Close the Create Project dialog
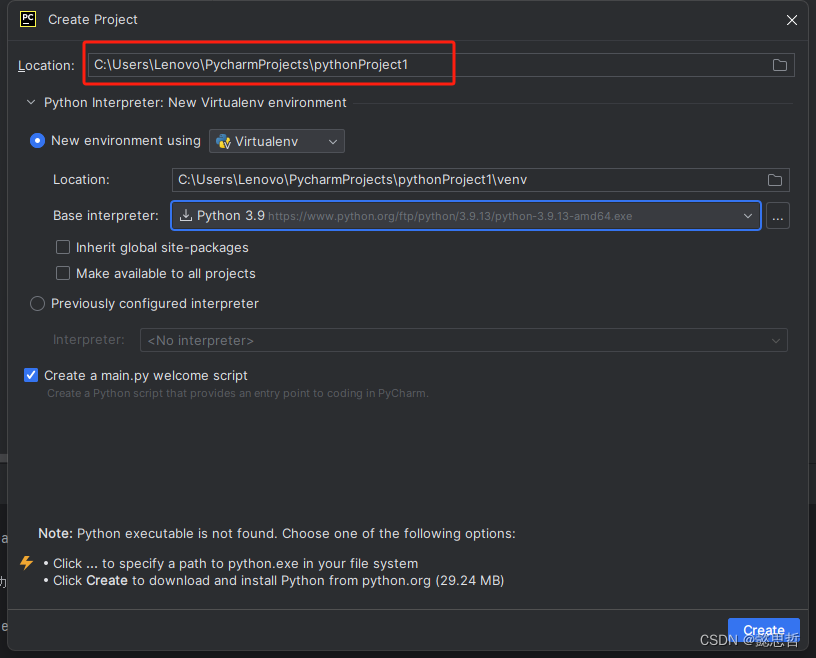Image resolution: width=816 pixels, height=658 pixels. (792, 20)
